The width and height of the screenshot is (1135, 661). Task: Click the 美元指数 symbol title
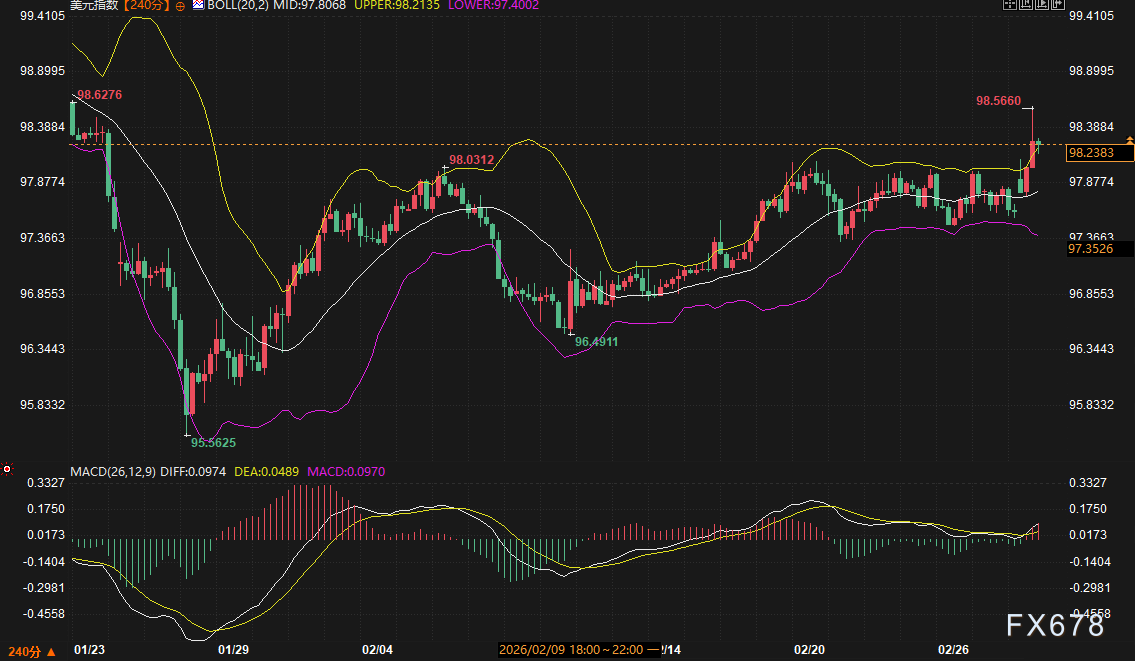96,6
